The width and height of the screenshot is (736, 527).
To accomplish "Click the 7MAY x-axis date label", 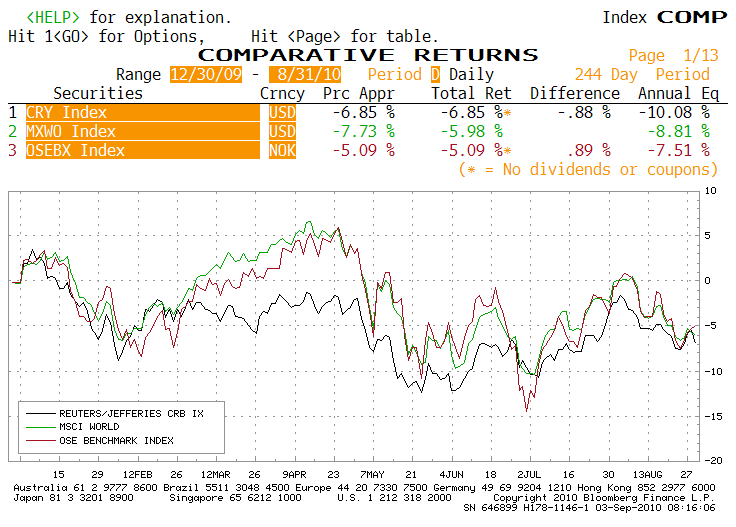I will click(x=372, y=474).
